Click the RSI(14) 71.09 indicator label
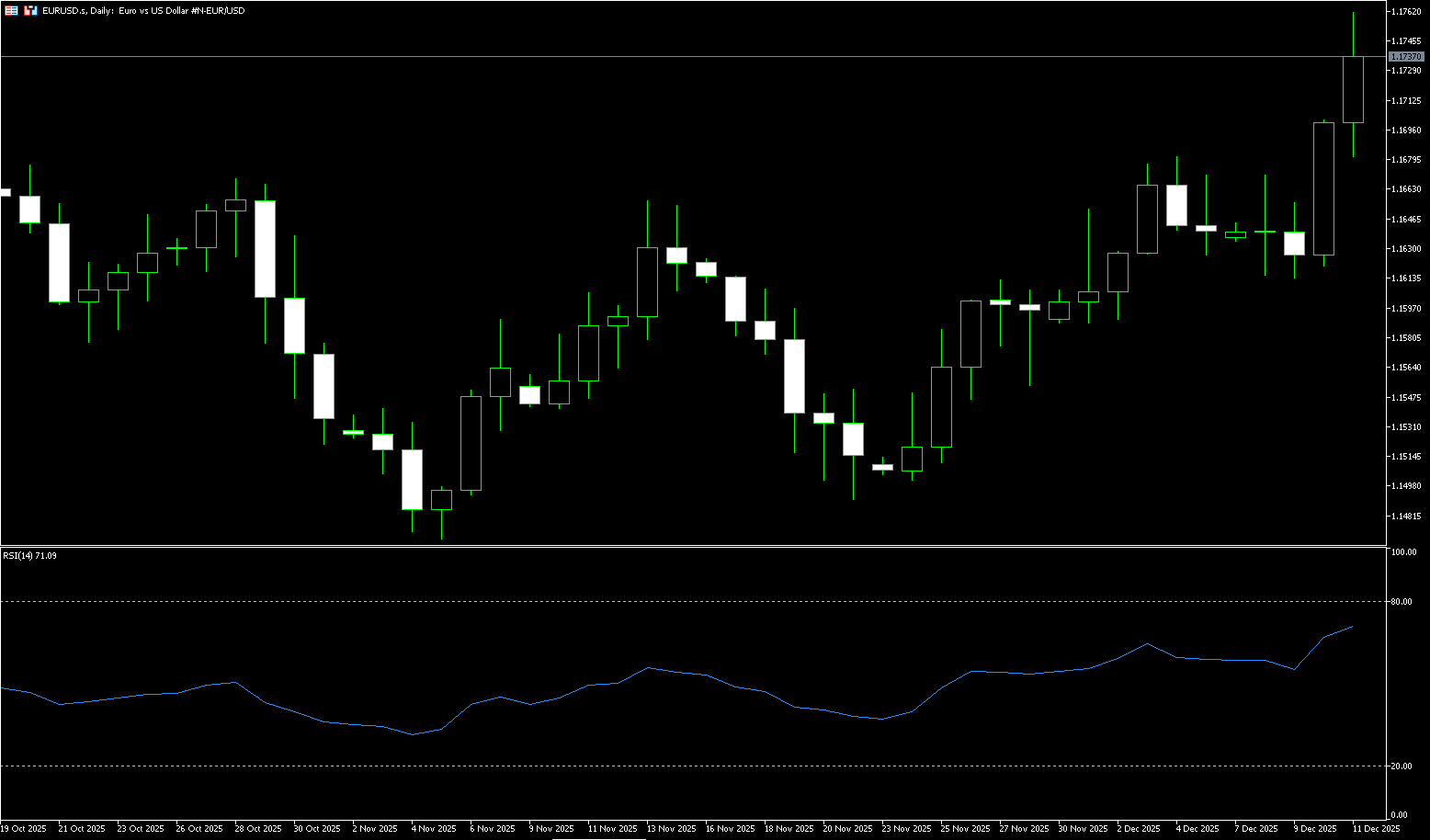 click(29, 556)
